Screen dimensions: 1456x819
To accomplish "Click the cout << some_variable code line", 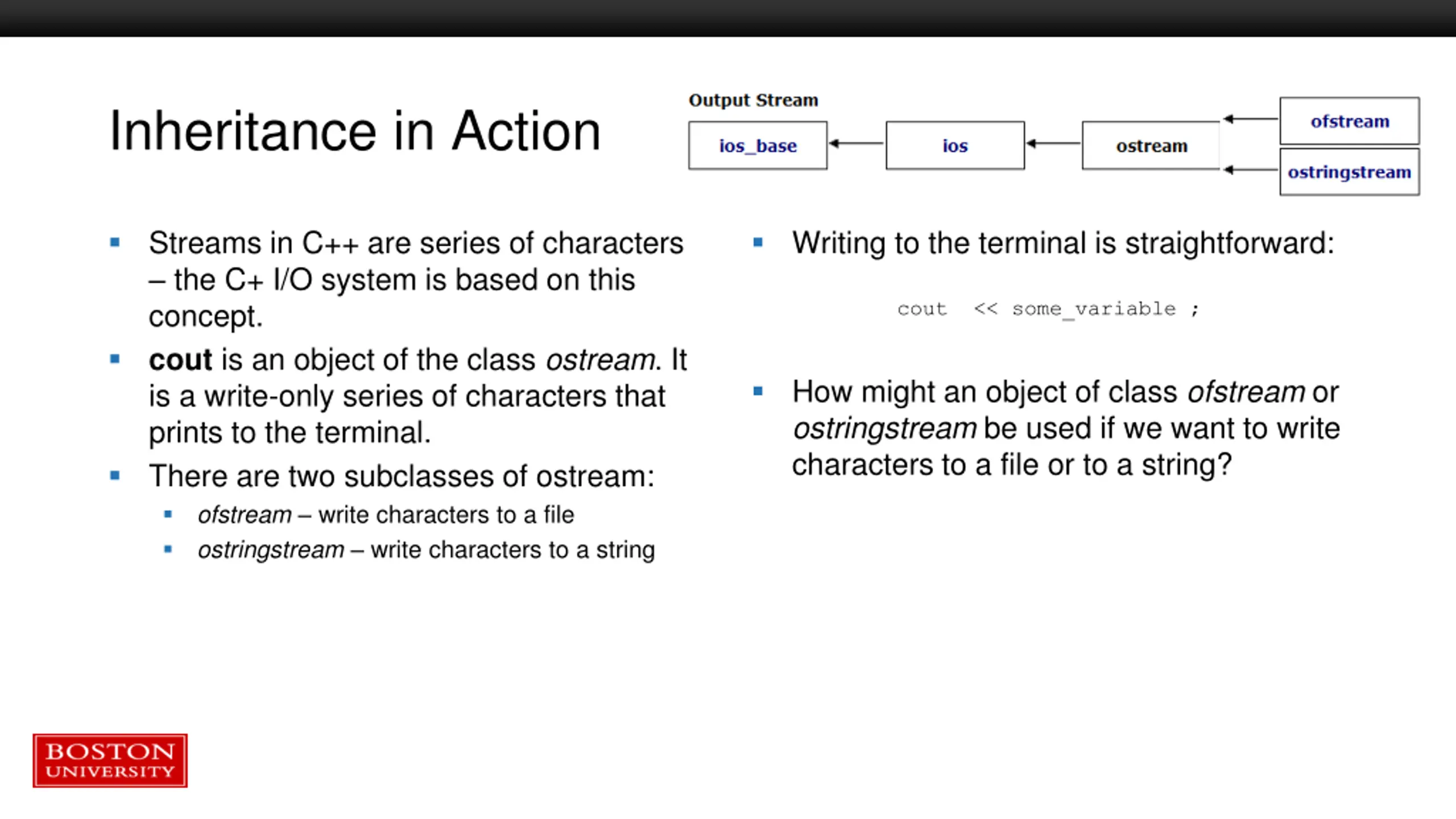I will pyautogui.click(x=1048, y=309).
